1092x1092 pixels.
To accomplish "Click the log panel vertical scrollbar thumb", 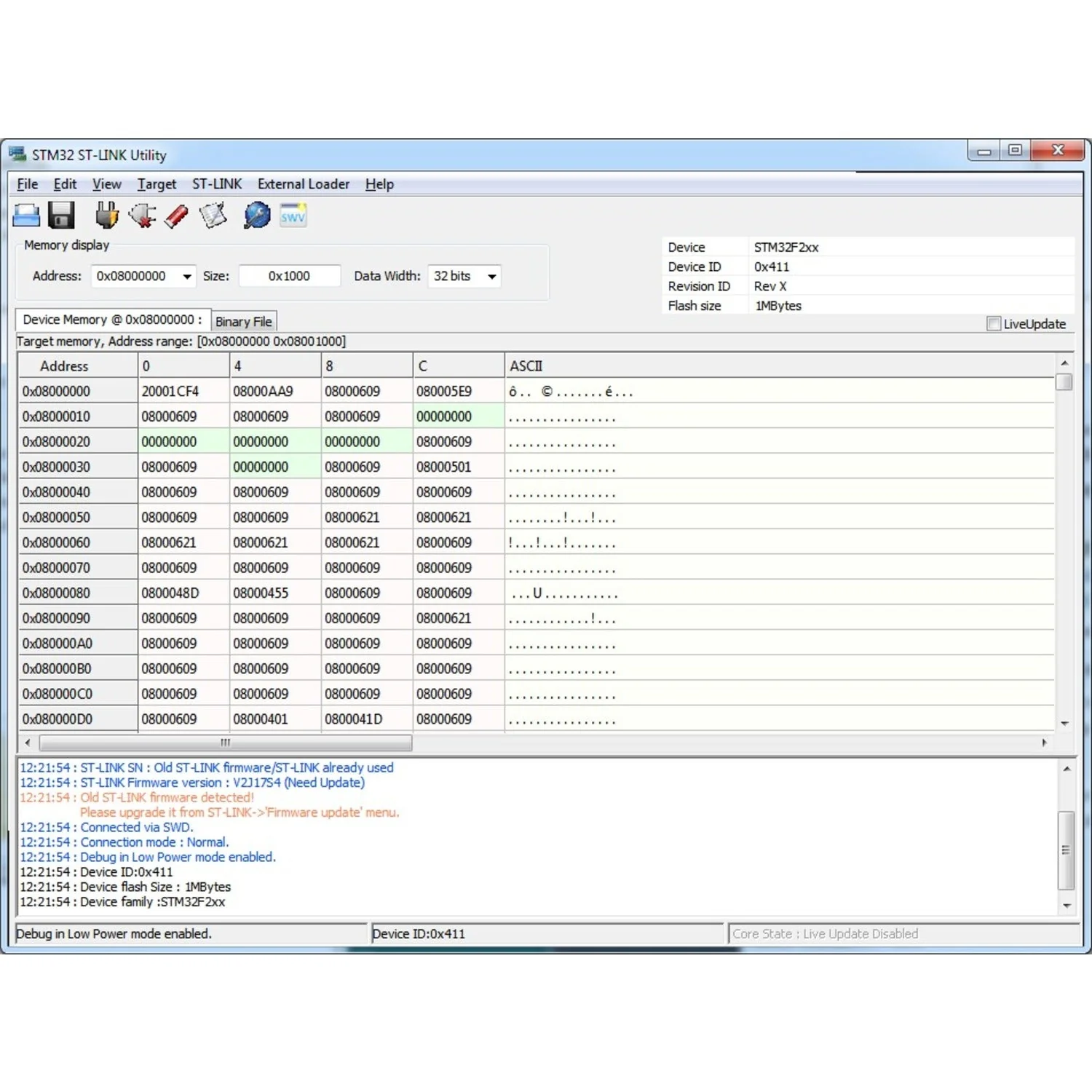I will pyautogui.click(x=1066, y=850).
